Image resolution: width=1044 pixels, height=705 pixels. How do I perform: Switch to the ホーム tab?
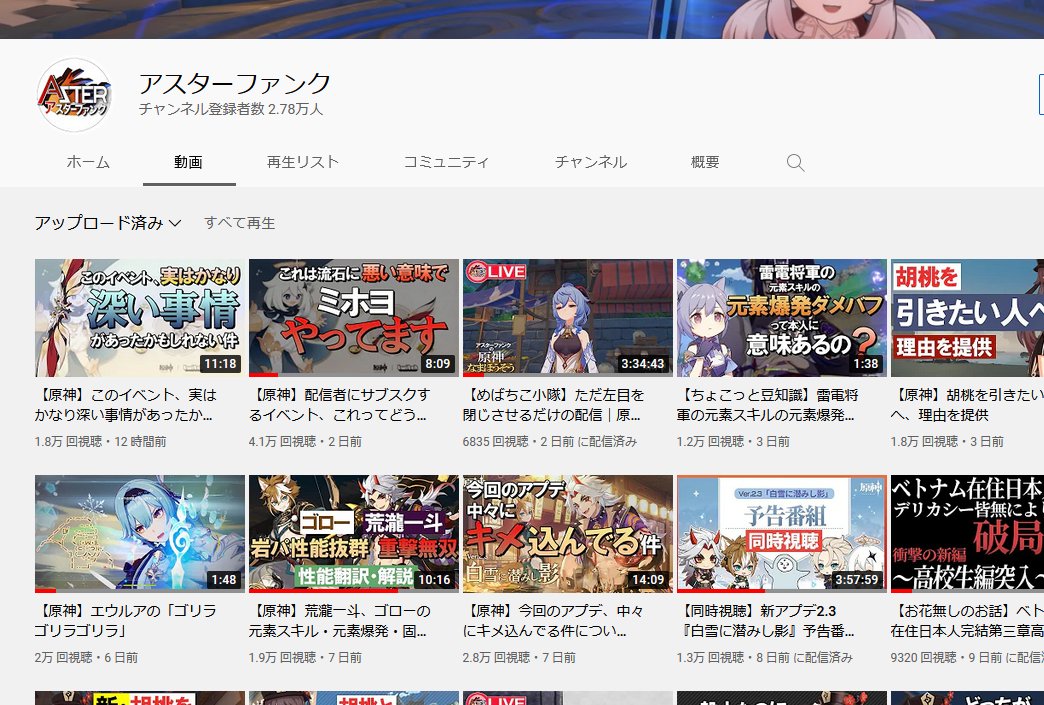click(88, 162)
